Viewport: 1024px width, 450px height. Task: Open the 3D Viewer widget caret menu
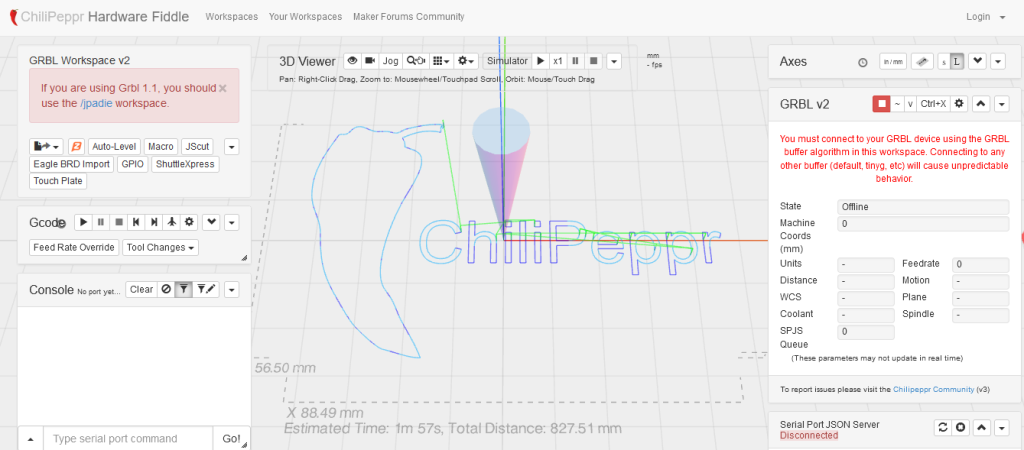click(613, 61)
